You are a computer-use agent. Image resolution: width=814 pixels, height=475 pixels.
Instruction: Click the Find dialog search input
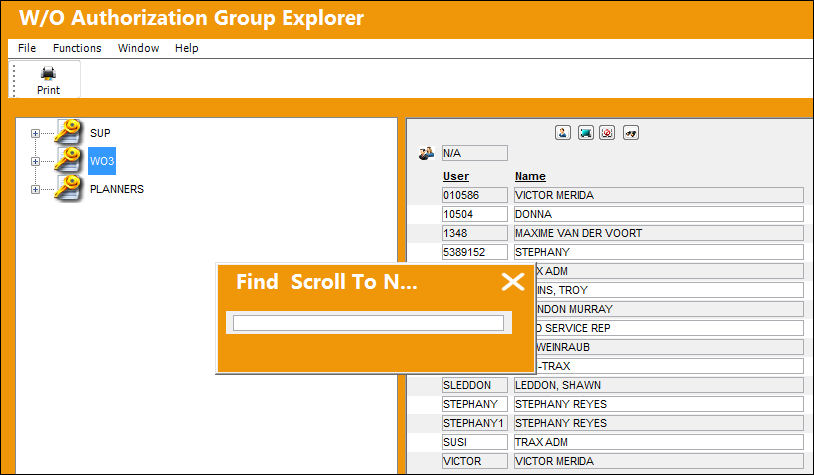click(368, 323)
